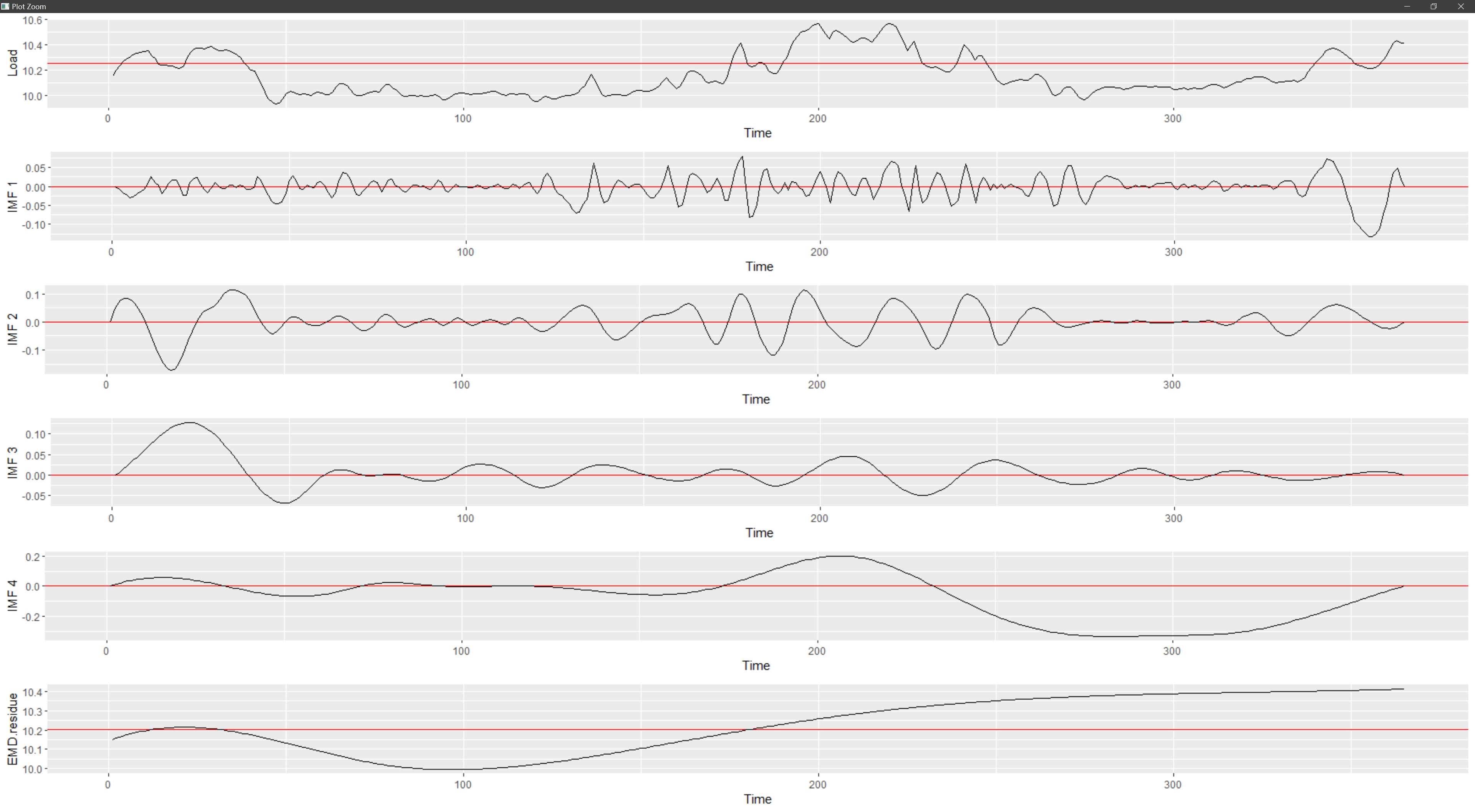Click the 10.2 tick on Load axis
Screen dimensions: 1475x812
[x=32, y=71]
